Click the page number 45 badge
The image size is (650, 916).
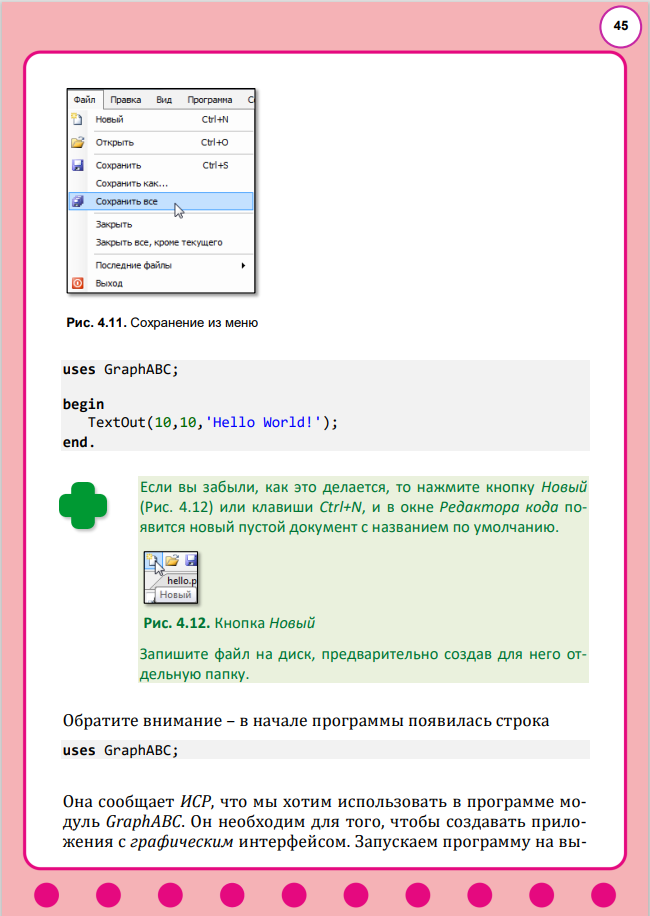[x=620, y=27]
